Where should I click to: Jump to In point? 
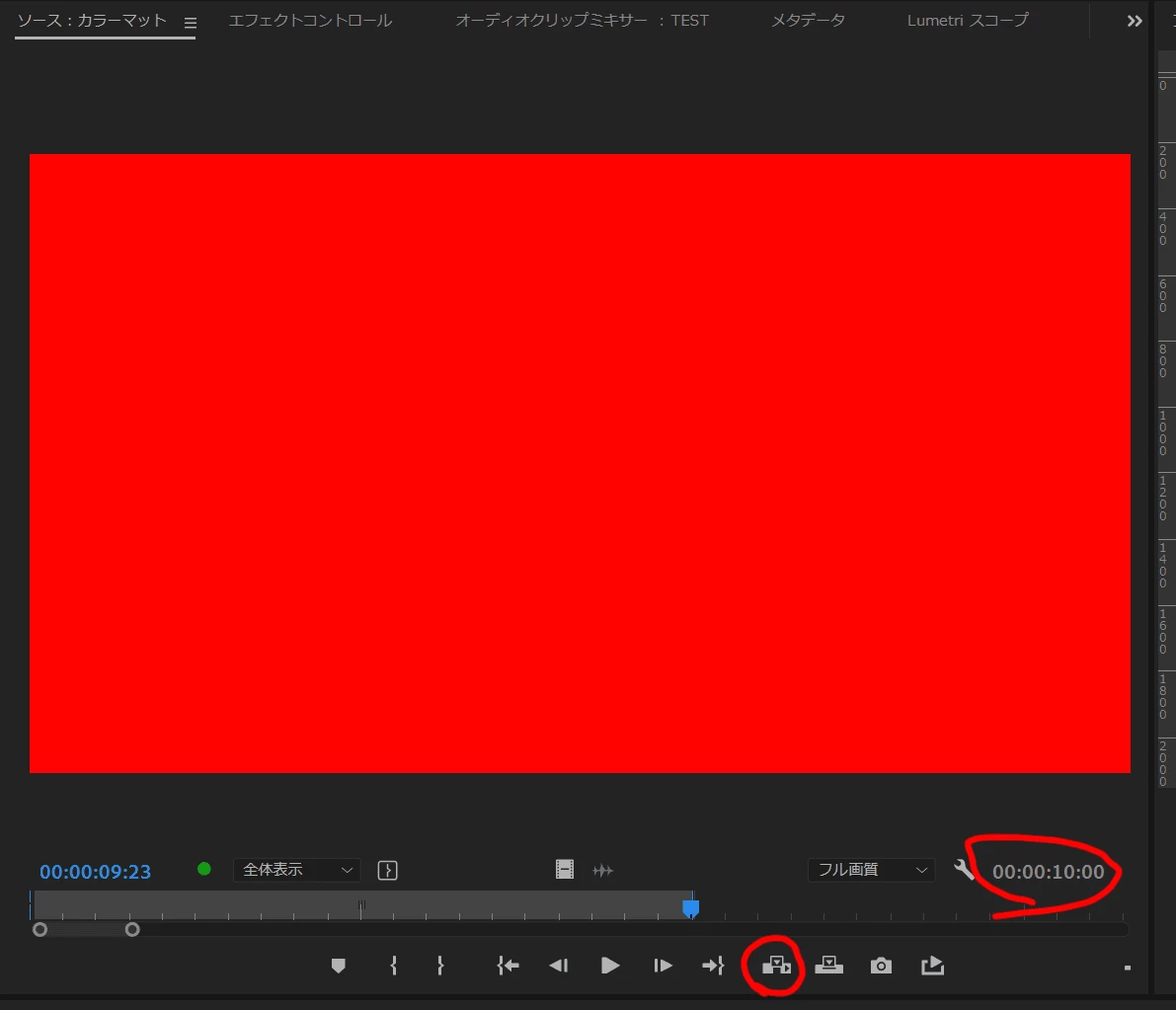pos(508,966)
